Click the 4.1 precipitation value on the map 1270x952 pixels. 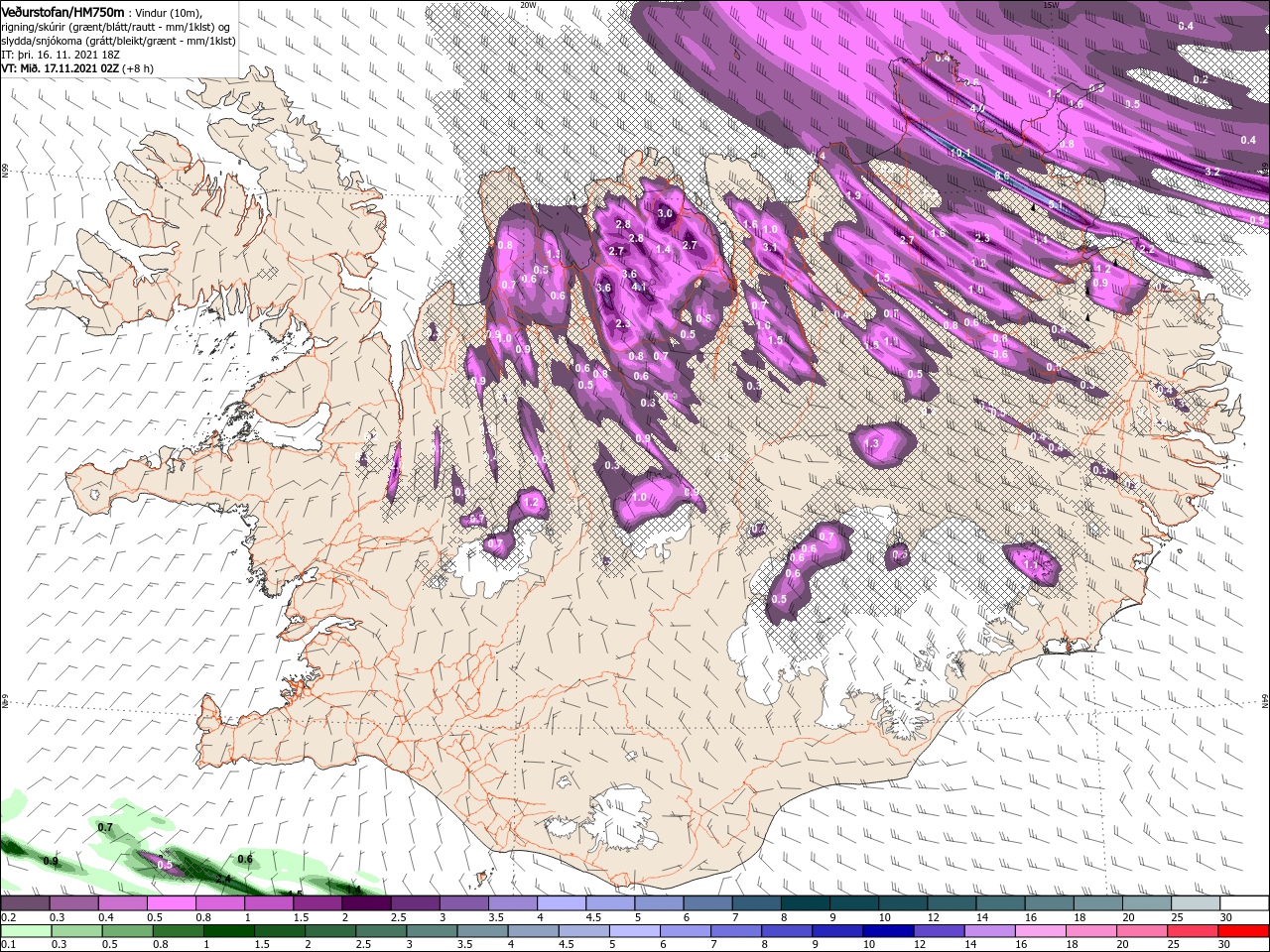(639, 288)
